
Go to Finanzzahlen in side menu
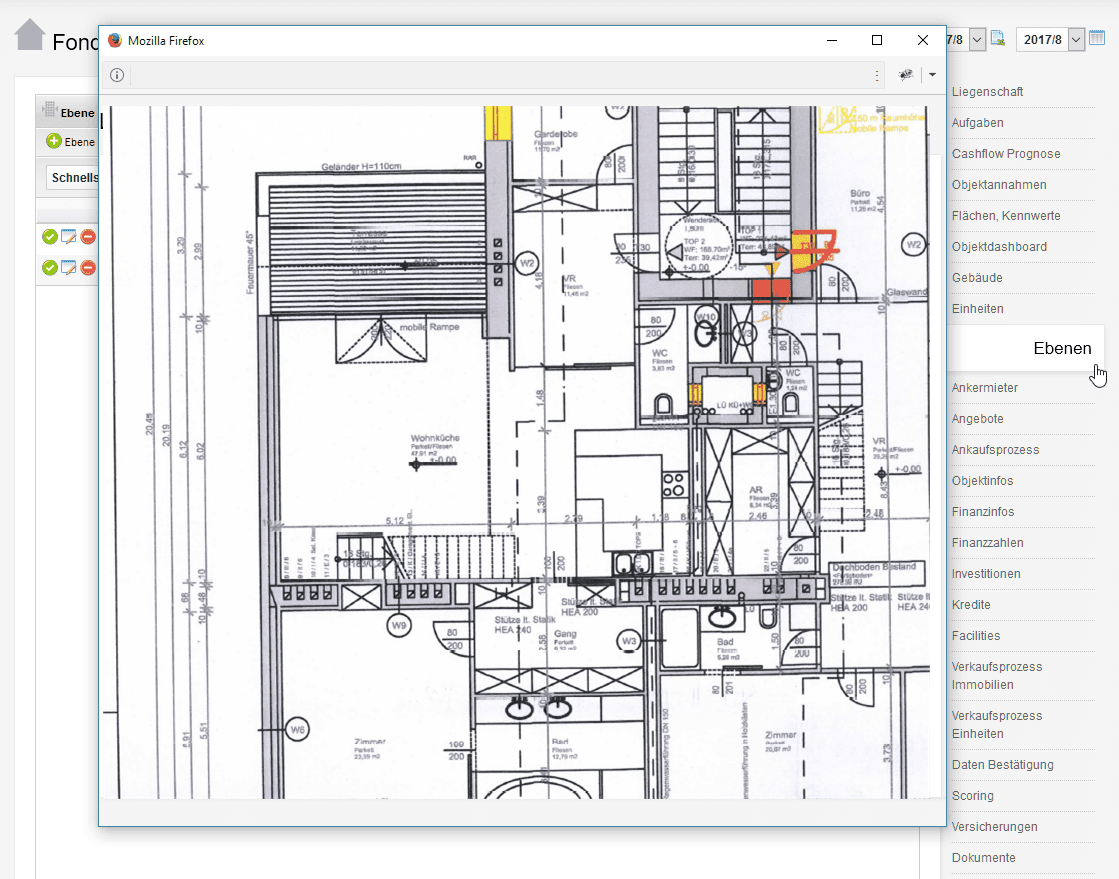(x=987, y=543)
